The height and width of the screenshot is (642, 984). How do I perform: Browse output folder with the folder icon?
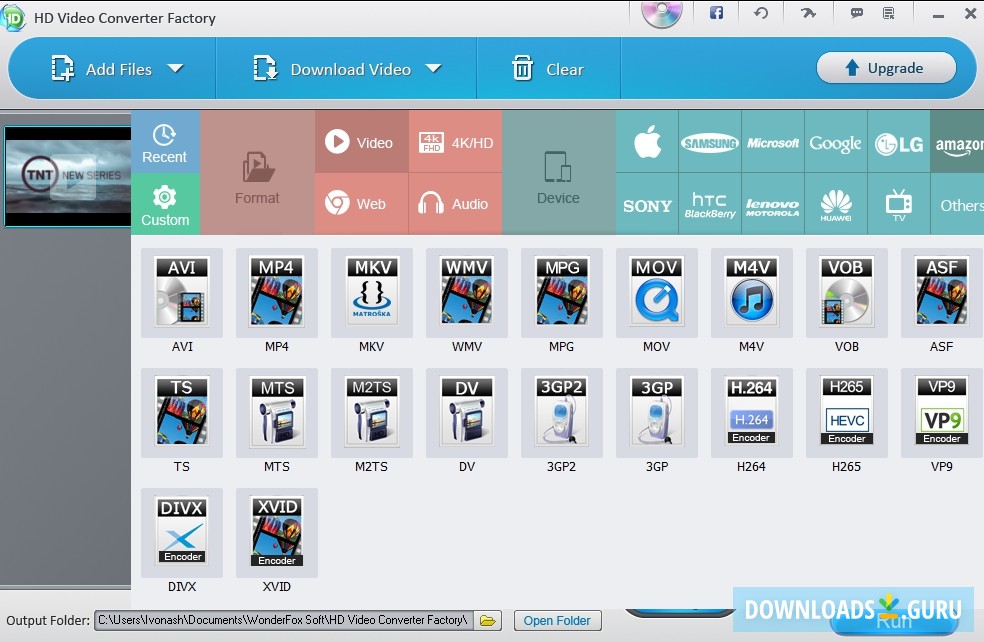(487, 620)
